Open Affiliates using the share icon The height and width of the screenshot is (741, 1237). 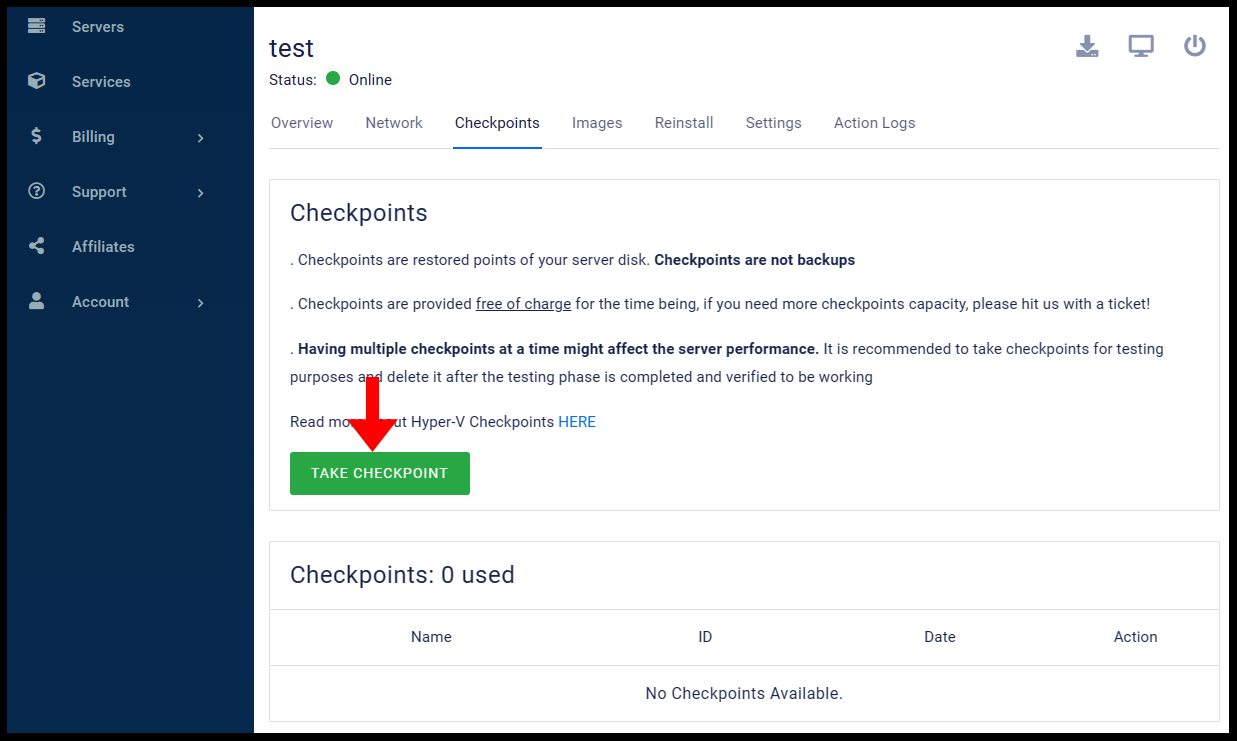pyautogui.click(x=37, y=246)
